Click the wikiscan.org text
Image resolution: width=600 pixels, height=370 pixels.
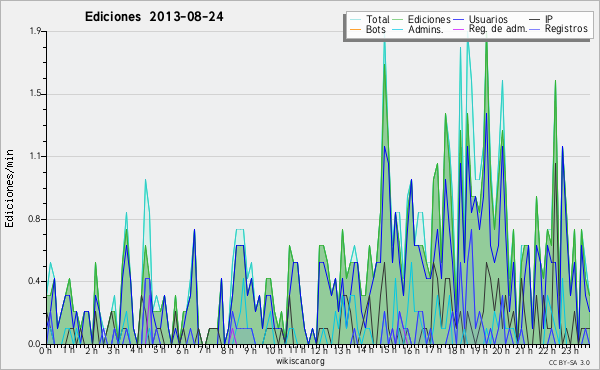300,361
